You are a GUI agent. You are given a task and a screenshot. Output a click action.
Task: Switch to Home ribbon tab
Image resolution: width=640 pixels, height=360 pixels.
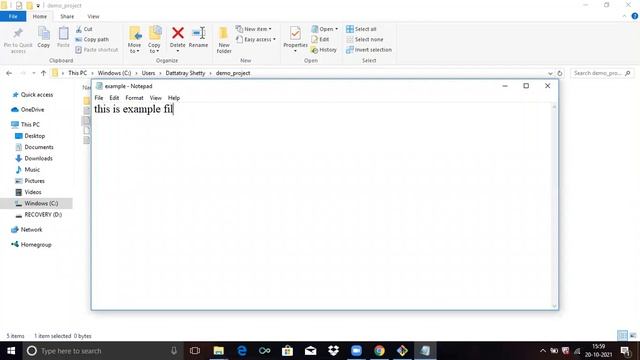(x=40, y=16)
